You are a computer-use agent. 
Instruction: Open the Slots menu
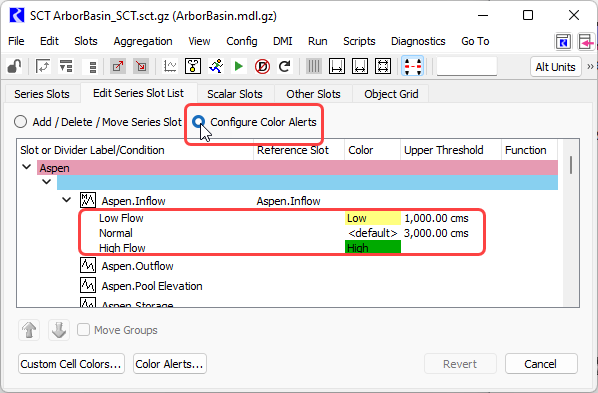coord(86,41)
